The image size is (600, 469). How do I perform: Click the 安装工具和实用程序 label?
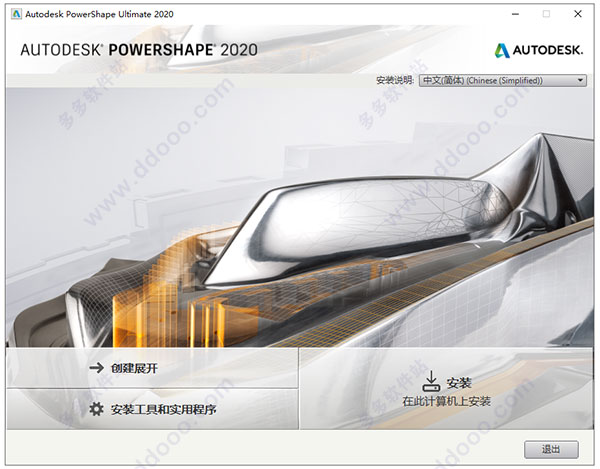tap(163, 410)
